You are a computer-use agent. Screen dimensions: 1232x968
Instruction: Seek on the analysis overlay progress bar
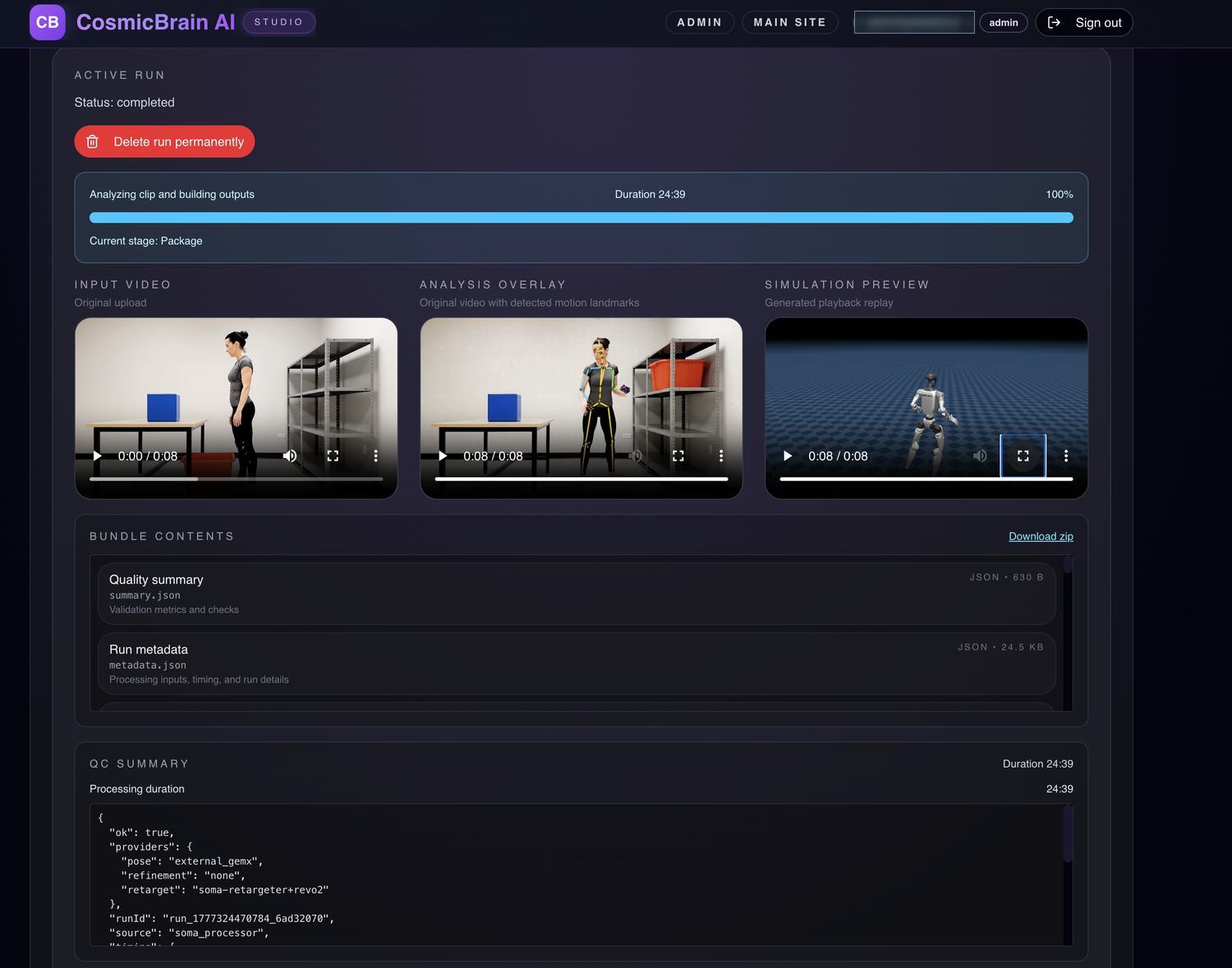582,479
